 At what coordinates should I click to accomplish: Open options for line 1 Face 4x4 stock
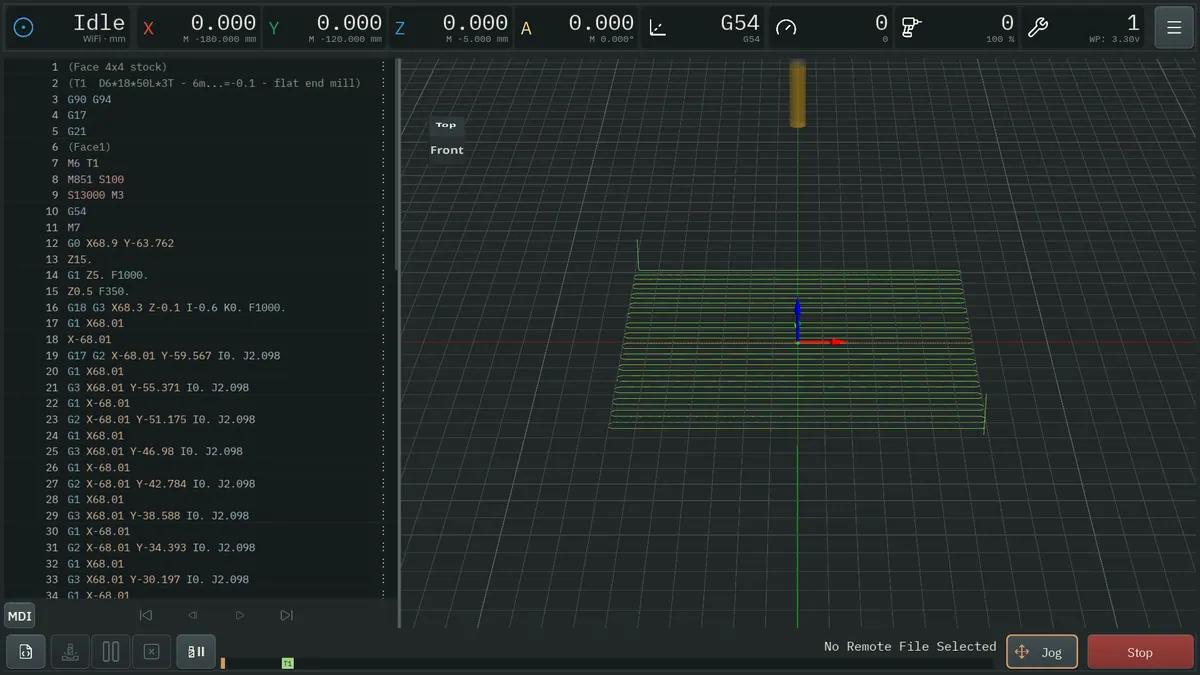click(x=383, y=67)
